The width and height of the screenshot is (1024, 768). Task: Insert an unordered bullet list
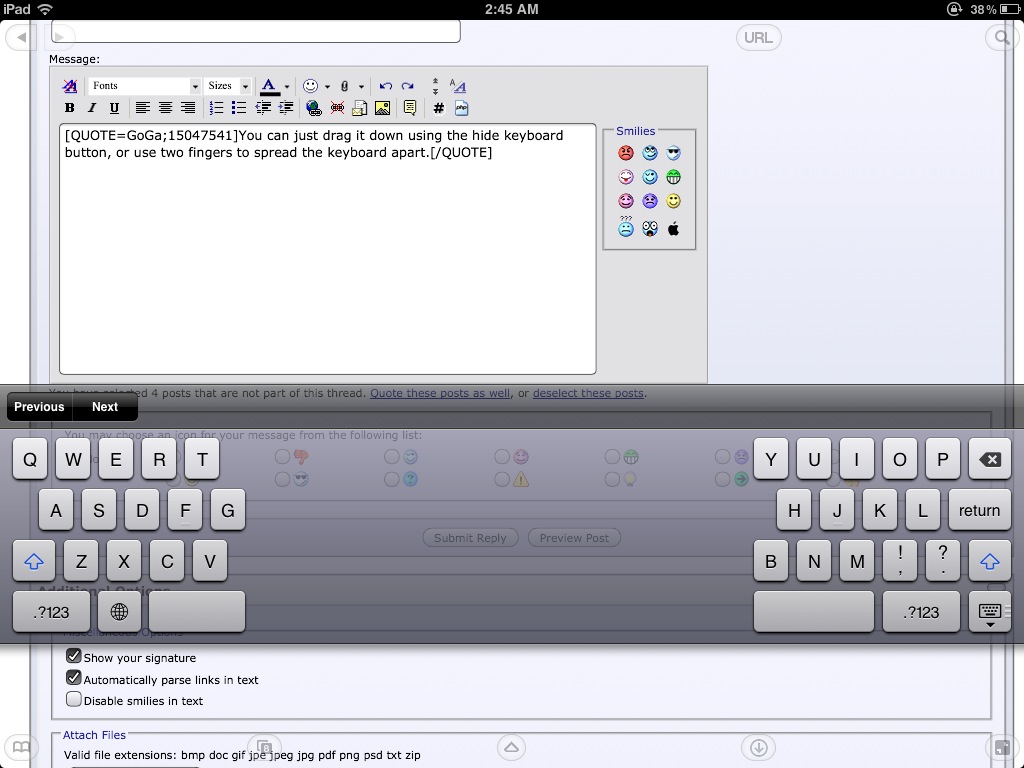[239, 108]
